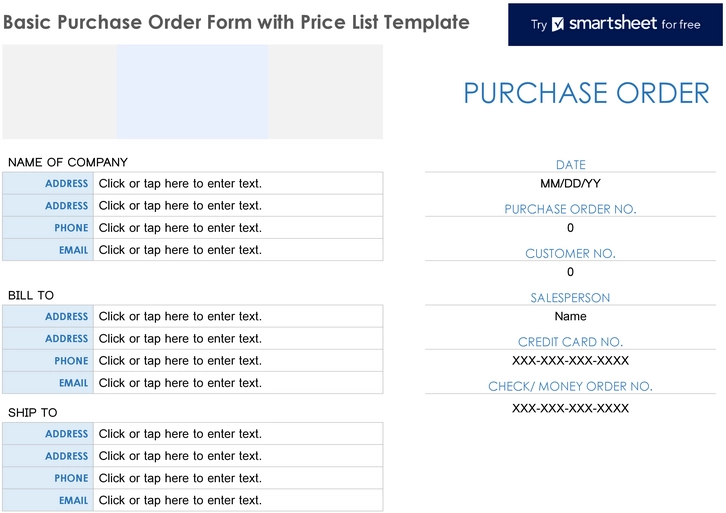Screen dimensions: 726x513
Task: Click Ship To EMAIL text field
Action: coord(237,500)
